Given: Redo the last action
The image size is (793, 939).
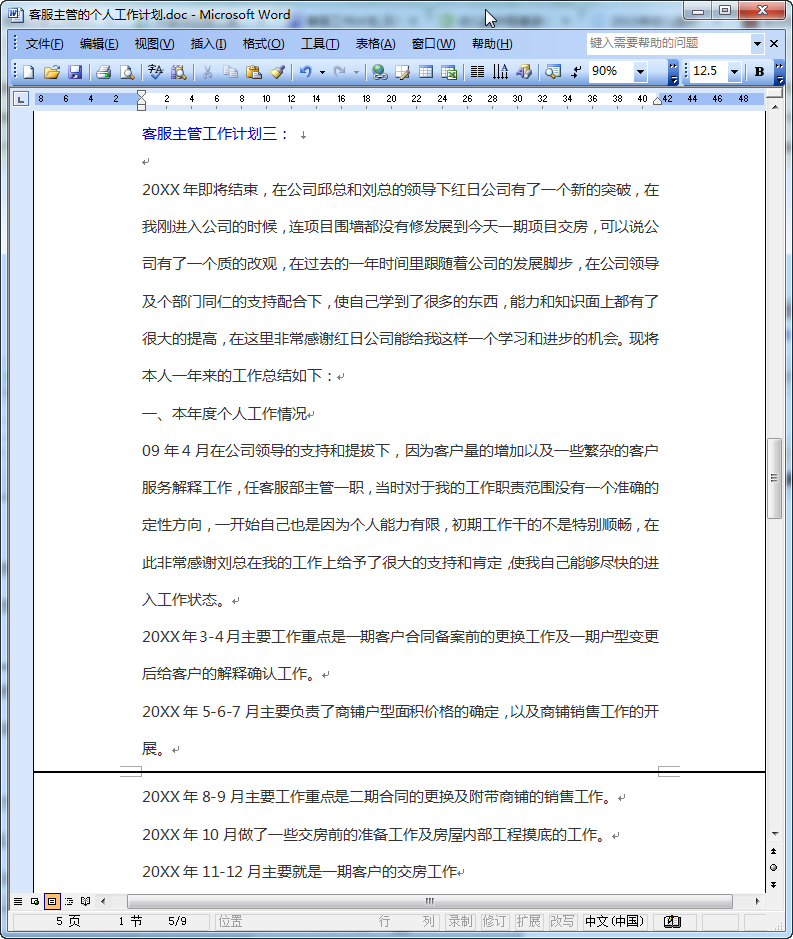Looking at the screenshot, I should click(x=340, y=72).
